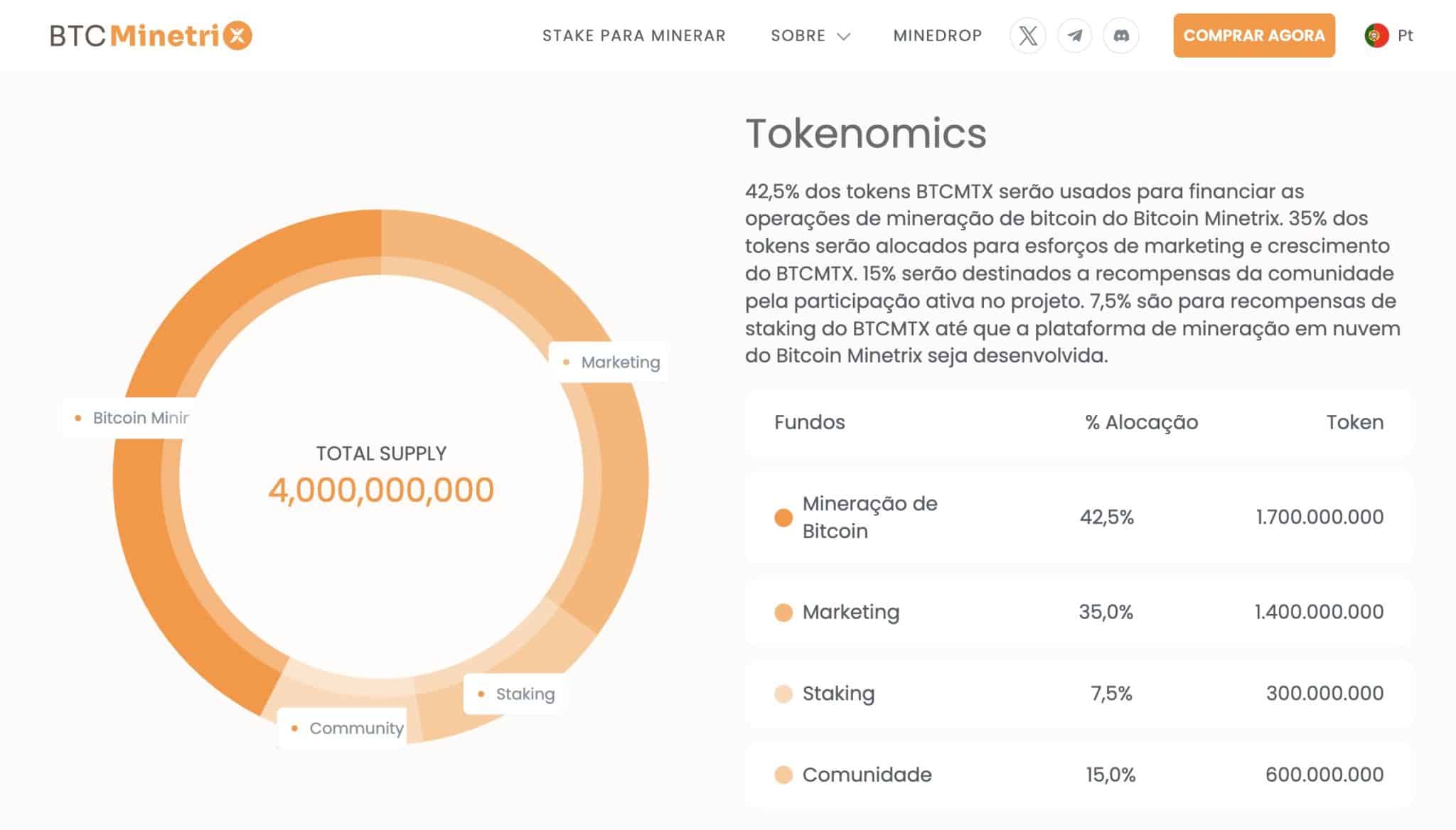
Task: Click the % Alocação column header
Action: (1142, 422)
